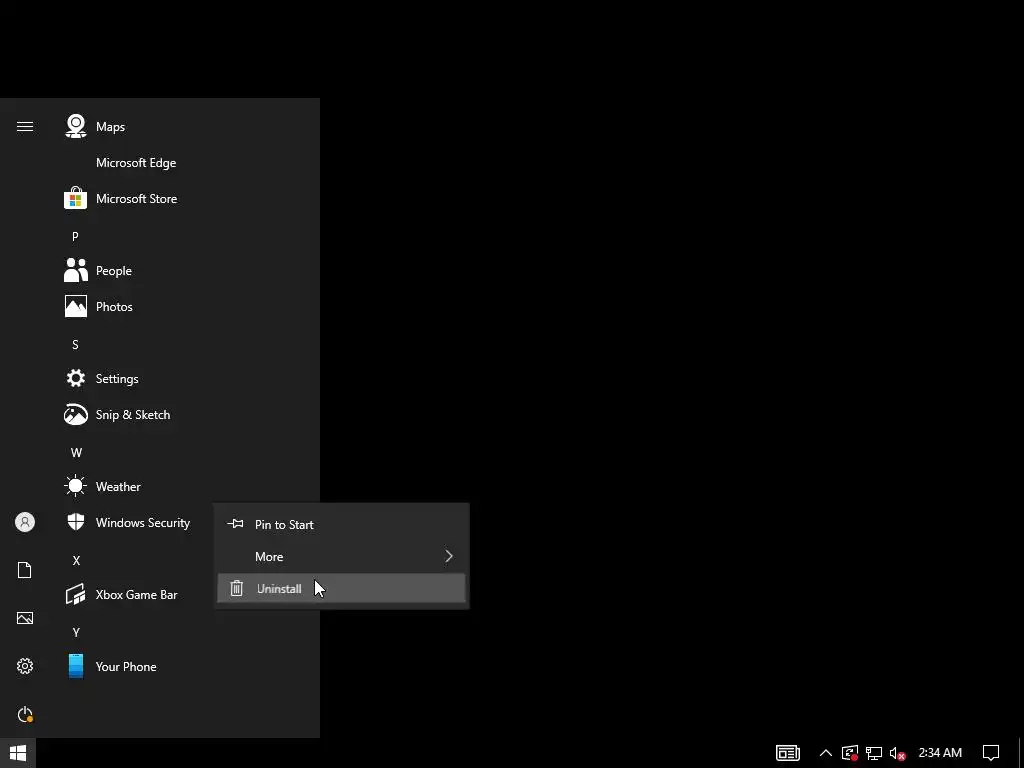Jump via the Y letter header
1024x768 pixels.
(x=76, y=632)
